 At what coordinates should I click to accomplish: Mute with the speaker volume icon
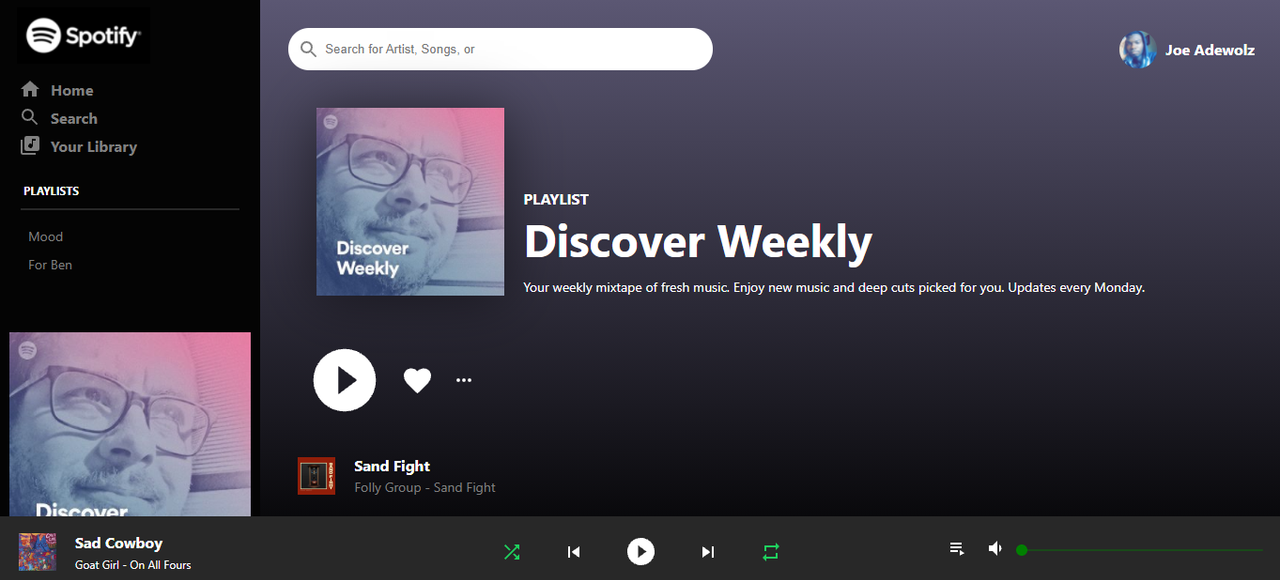(x=995, y=549)
